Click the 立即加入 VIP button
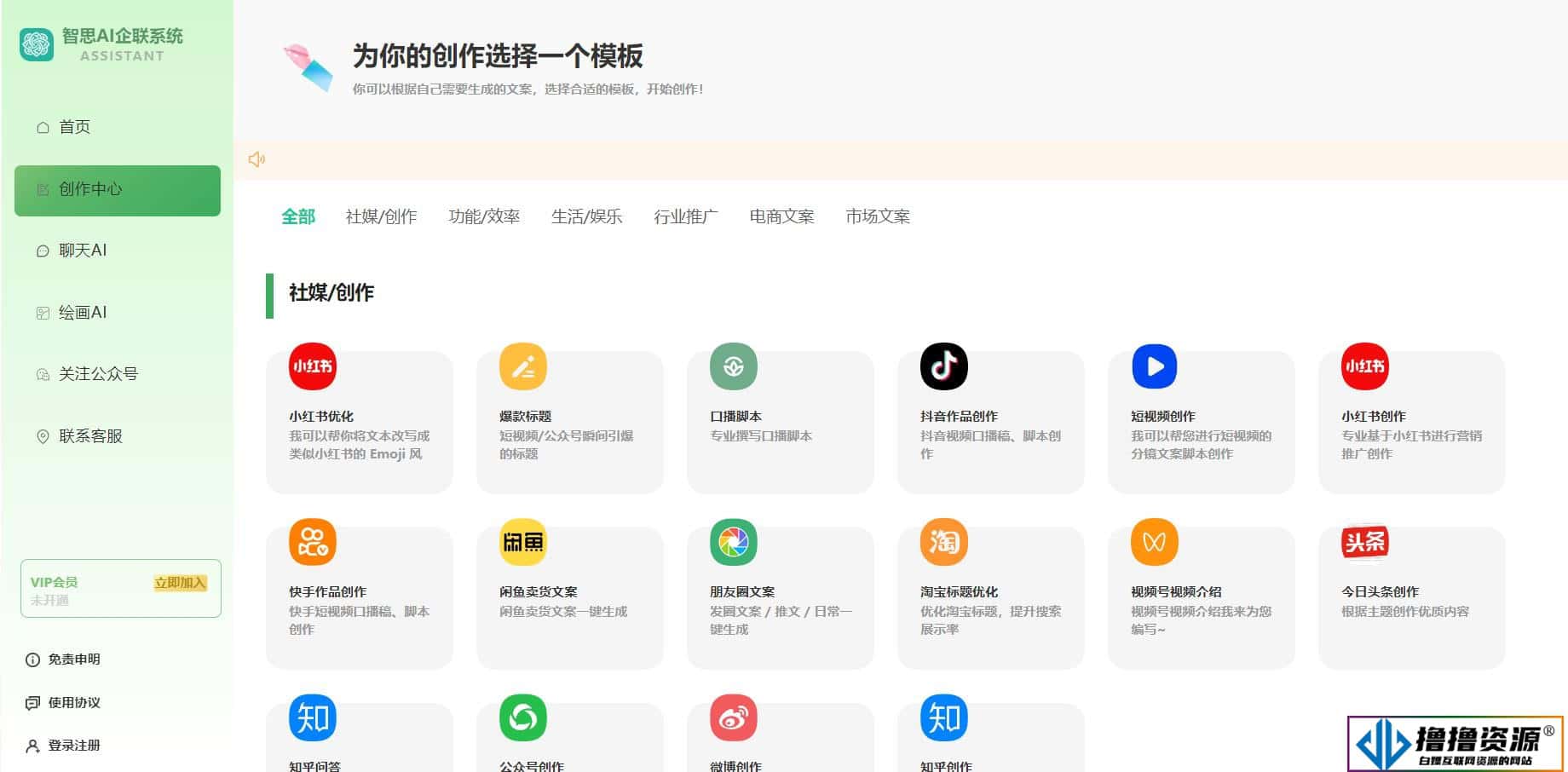Viewport: 1568px width, 772px height. (x=180, y=583)
